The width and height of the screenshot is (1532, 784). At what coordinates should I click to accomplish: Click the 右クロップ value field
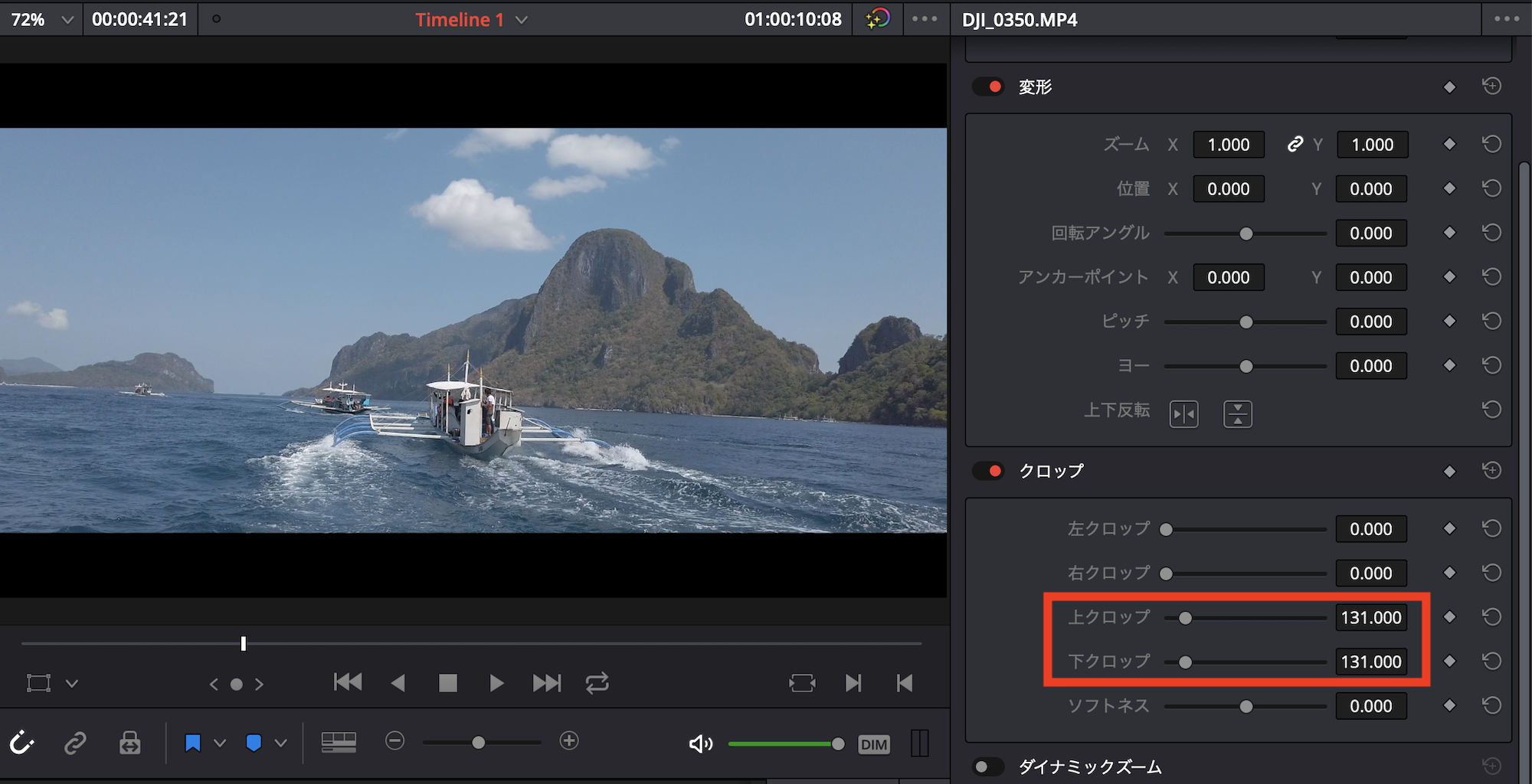click(x=1372, y=573)
